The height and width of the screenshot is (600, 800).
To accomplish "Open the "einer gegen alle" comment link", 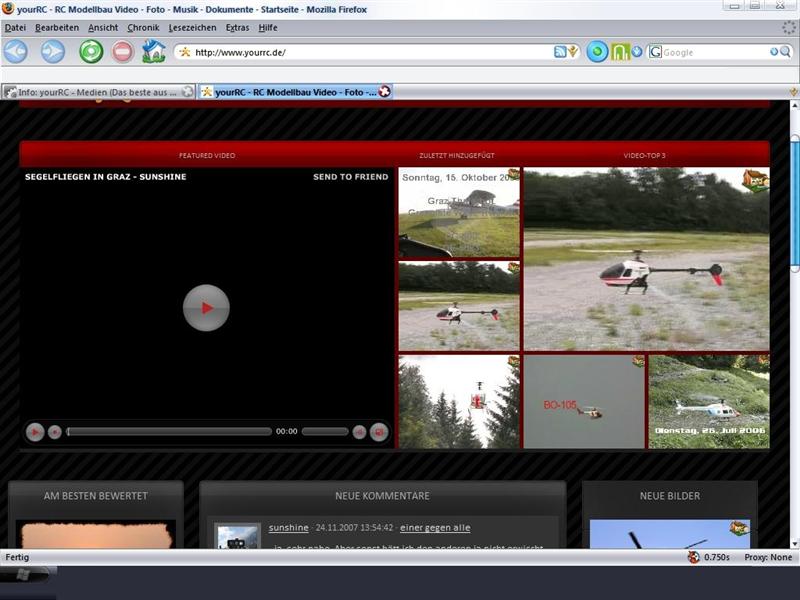I will (435, 527).
